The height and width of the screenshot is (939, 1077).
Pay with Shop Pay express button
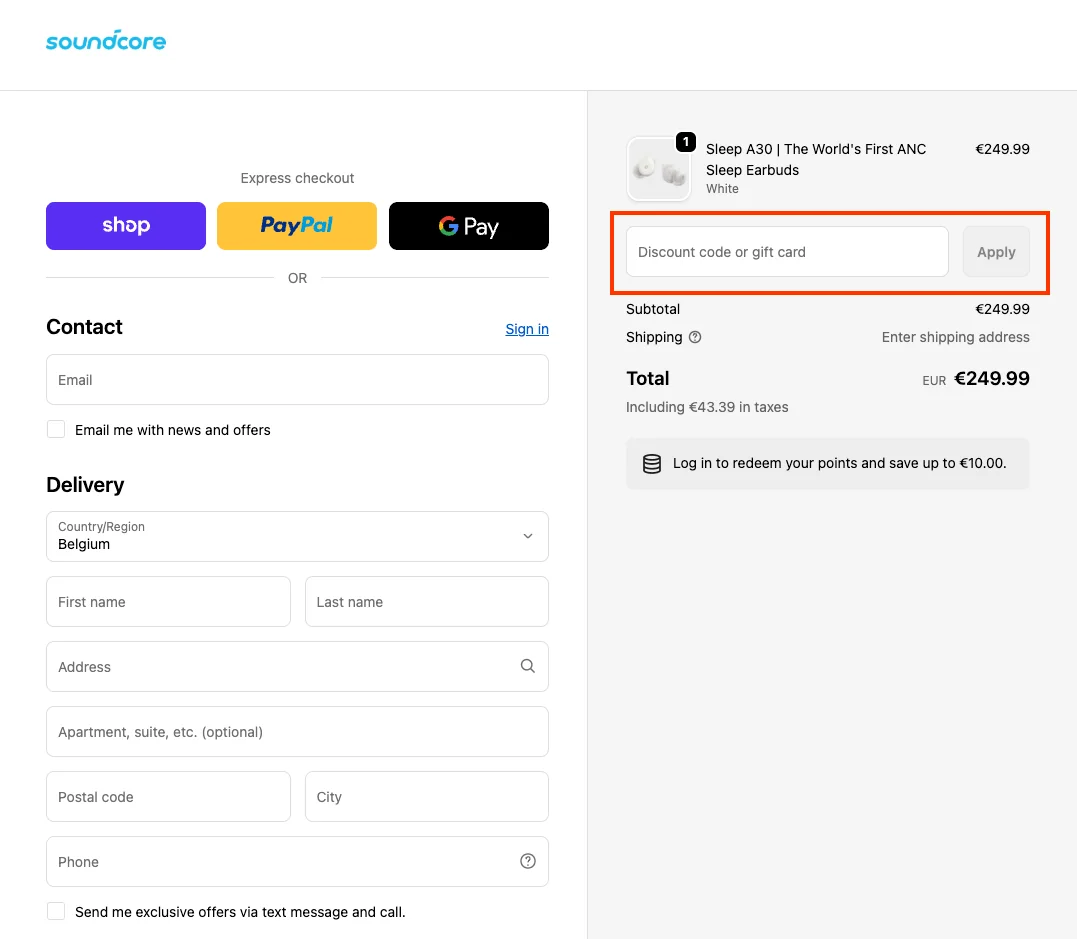[x=126, y=226]
